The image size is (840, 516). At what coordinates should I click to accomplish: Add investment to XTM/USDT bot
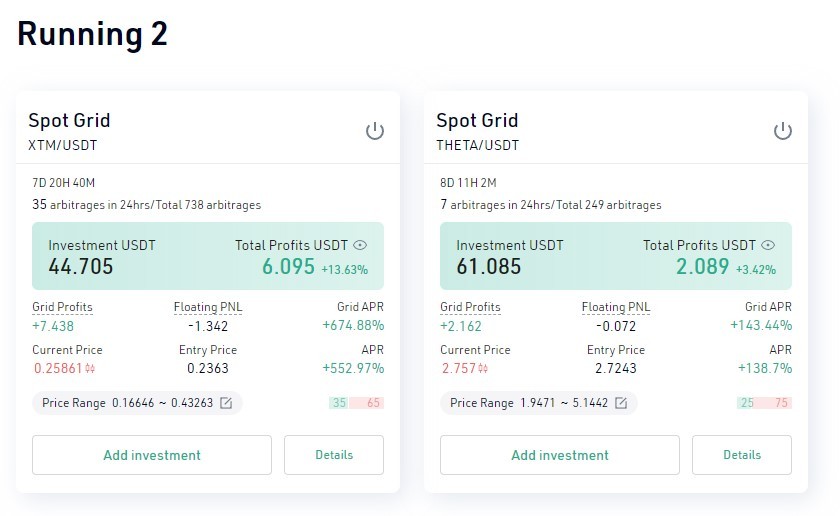coord(152,455)
